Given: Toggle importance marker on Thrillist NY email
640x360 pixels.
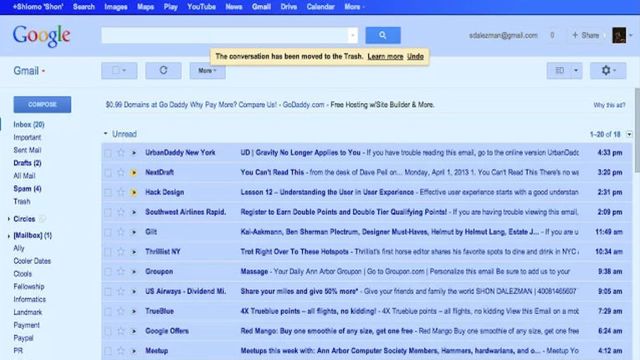Looking at the screenshot, I should 133,252.
